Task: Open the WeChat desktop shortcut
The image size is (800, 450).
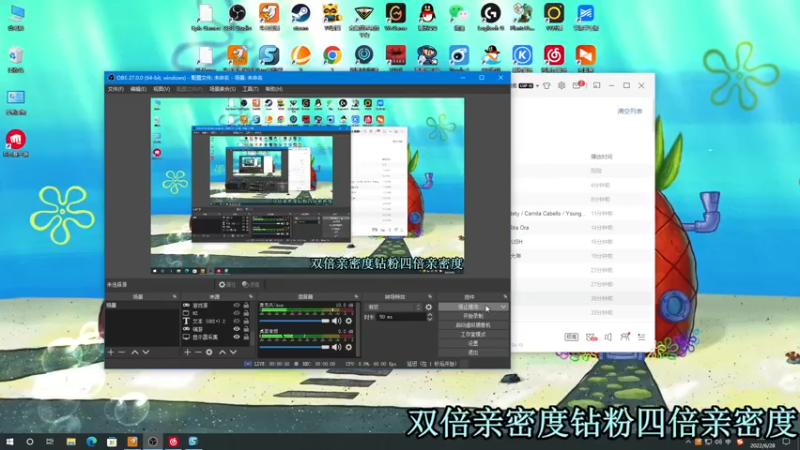Action: tap(459, 17)
